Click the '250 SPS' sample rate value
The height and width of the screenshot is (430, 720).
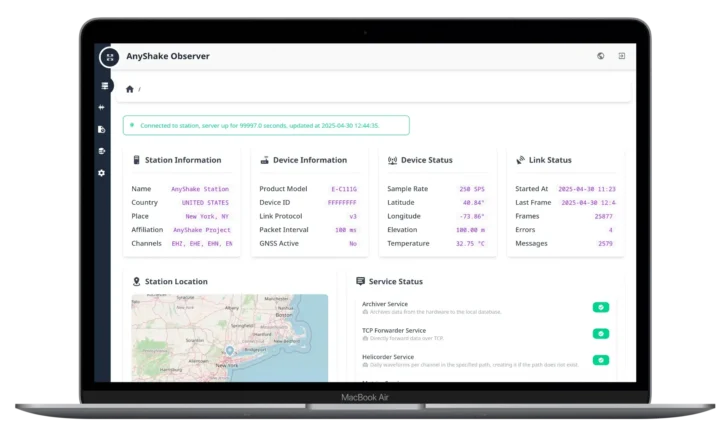472,189
